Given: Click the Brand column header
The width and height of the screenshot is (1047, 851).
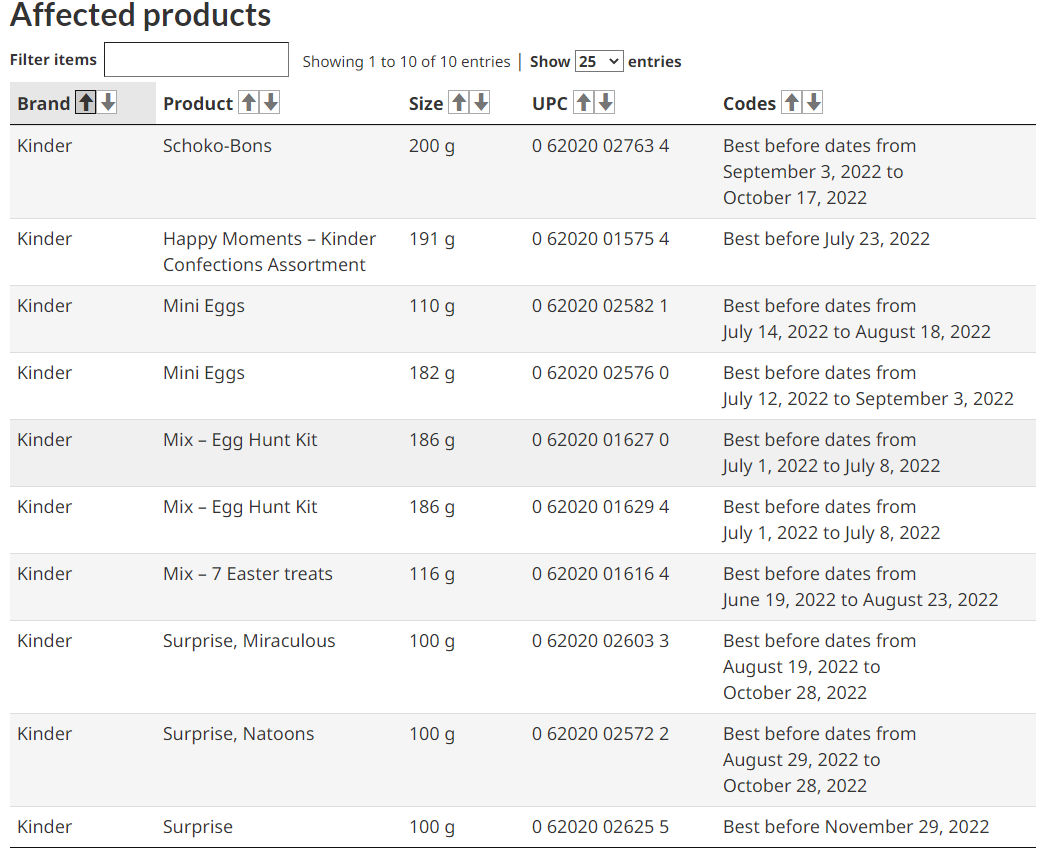Looking at the screenshot, I should pyautogui.click(x=43, y=104).
